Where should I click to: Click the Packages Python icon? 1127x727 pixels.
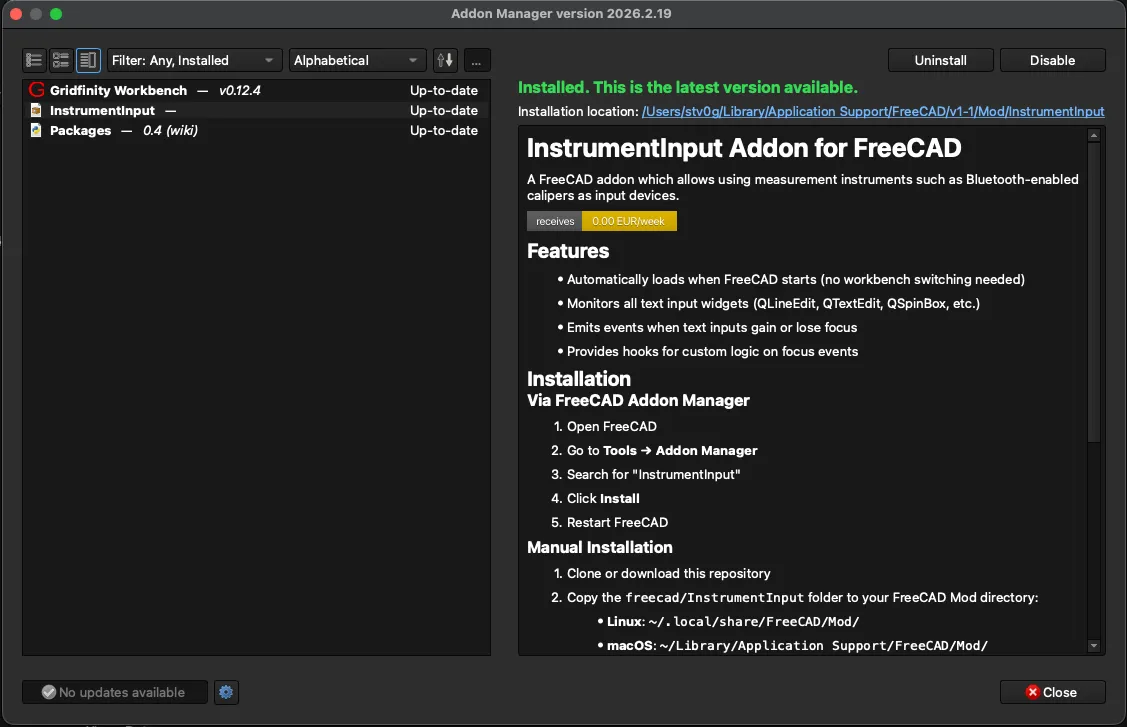coord(36,130)
